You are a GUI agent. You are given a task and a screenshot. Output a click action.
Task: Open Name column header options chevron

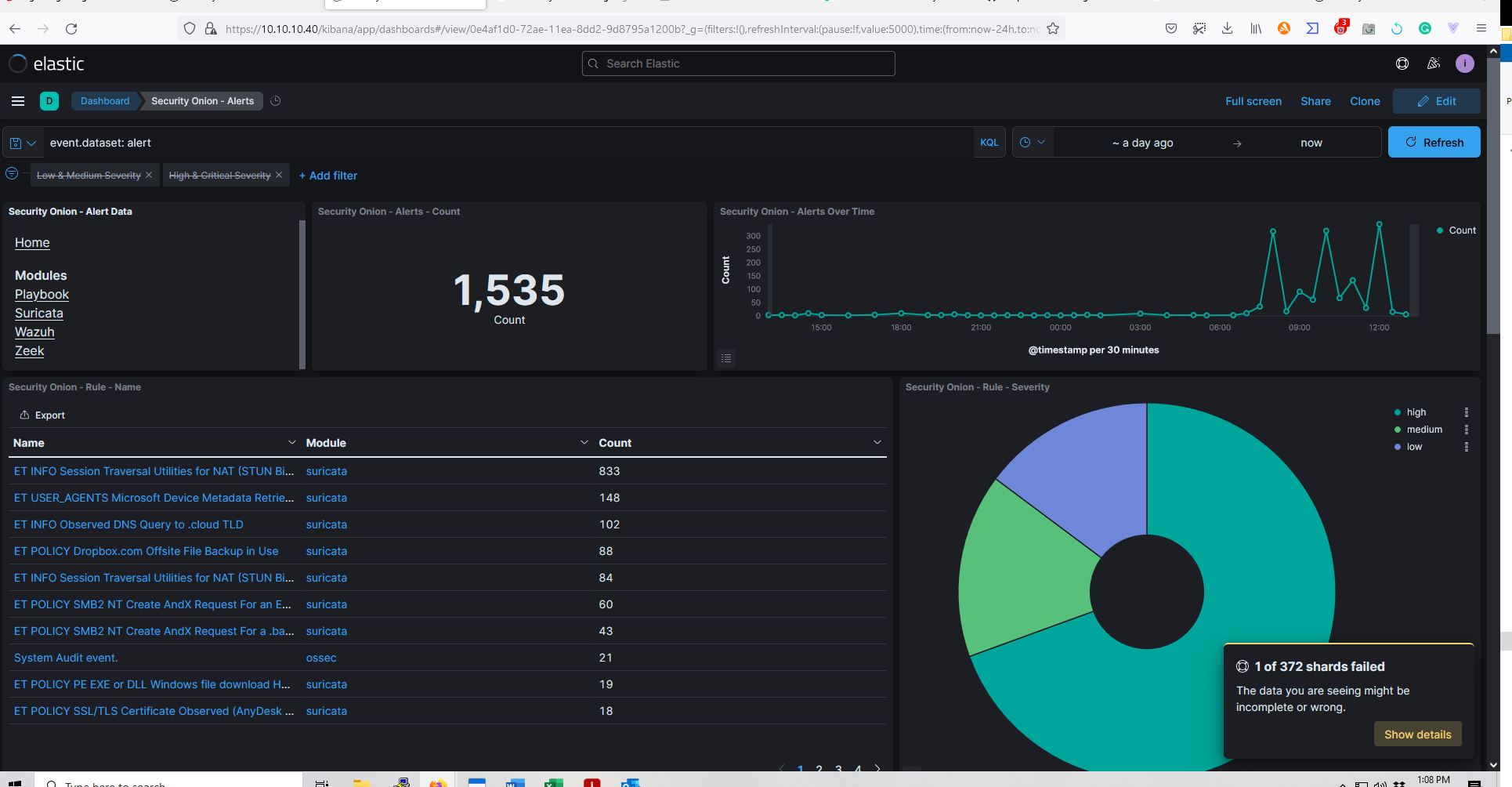pos(291,443)
